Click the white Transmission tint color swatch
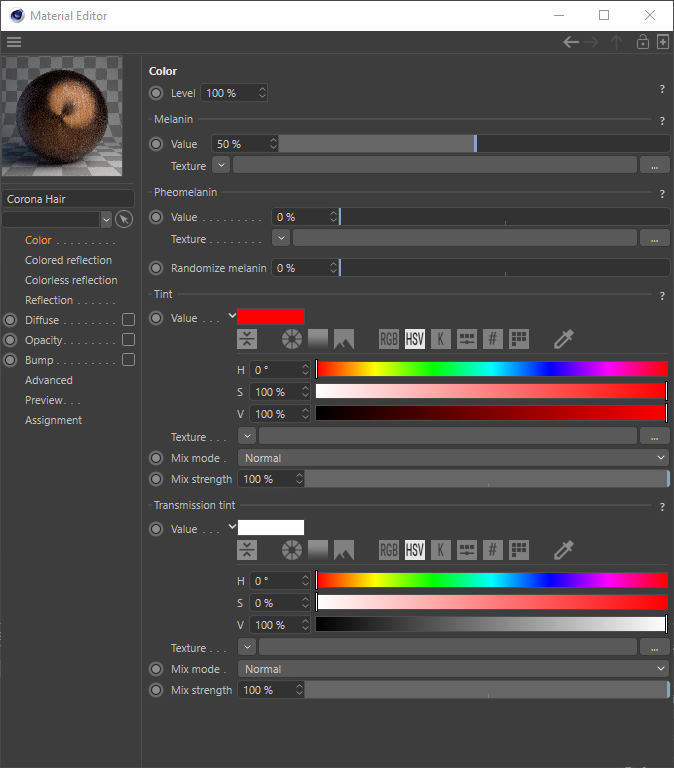Screen dimensions: 674x768 [x=271, y=528]
